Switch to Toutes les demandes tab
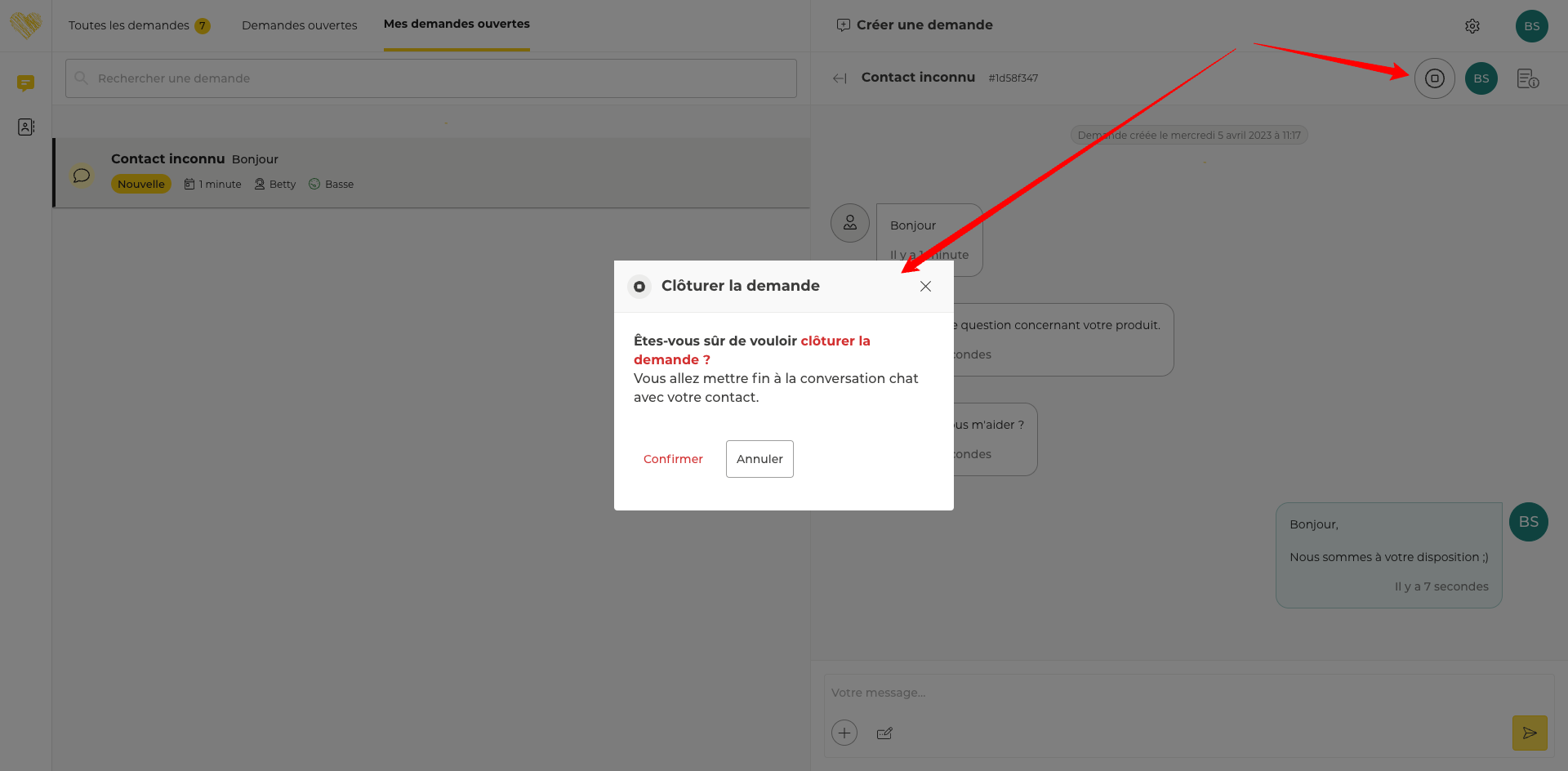The height and width of the screenshot is (771, 1568). click(129, 25)
